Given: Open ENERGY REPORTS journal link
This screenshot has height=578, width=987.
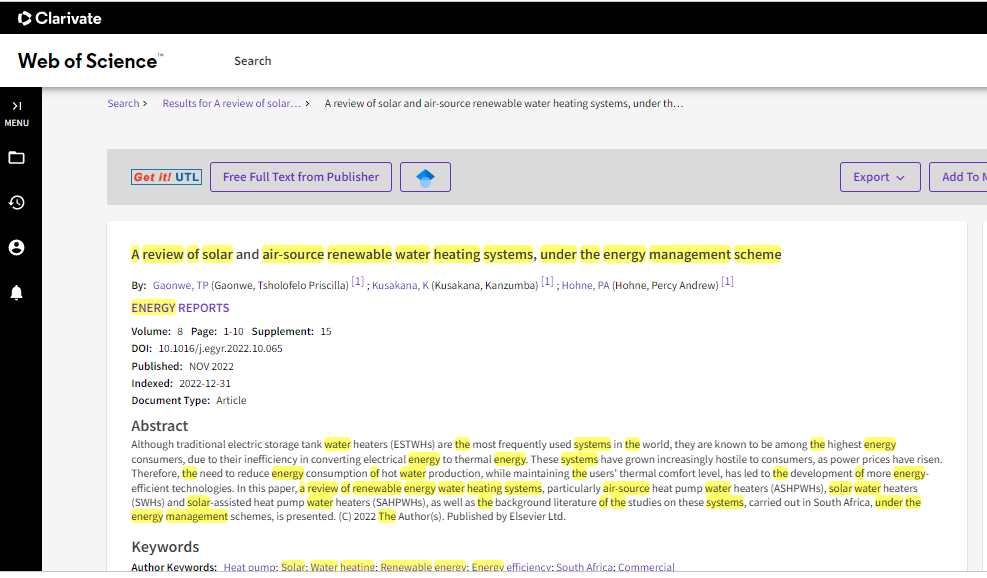Looking at the screenshot, I should tap(180, 308).
